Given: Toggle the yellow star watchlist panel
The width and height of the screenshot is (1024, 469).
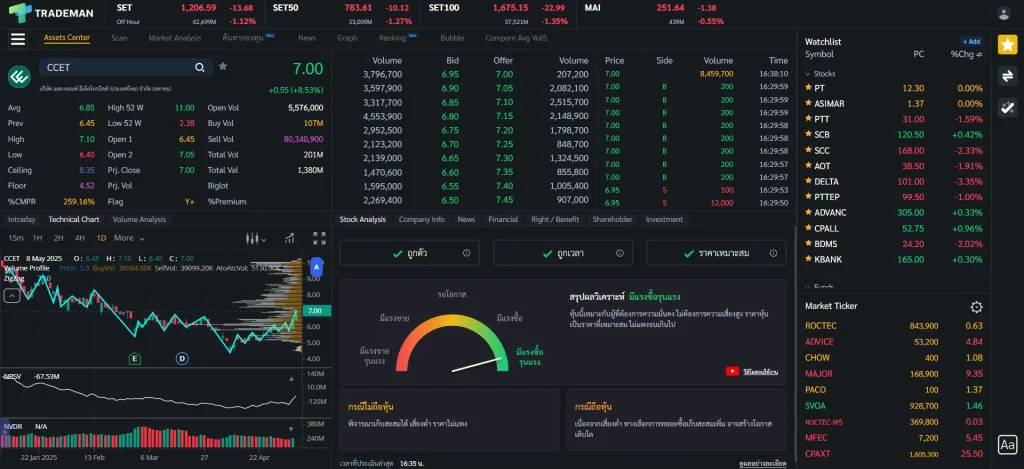Looking at the screenshot, I should pos(1007,44).
